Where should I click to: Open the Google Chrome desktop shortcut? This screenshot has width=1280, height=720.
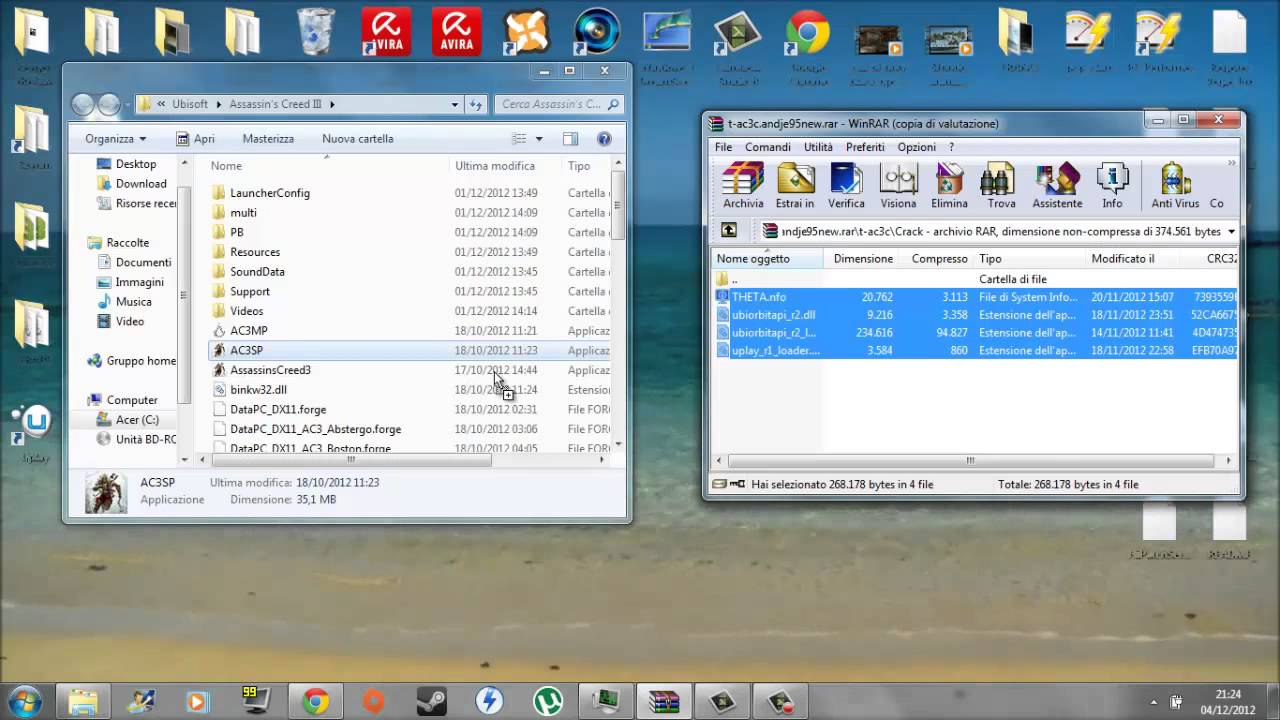(806, 34)
